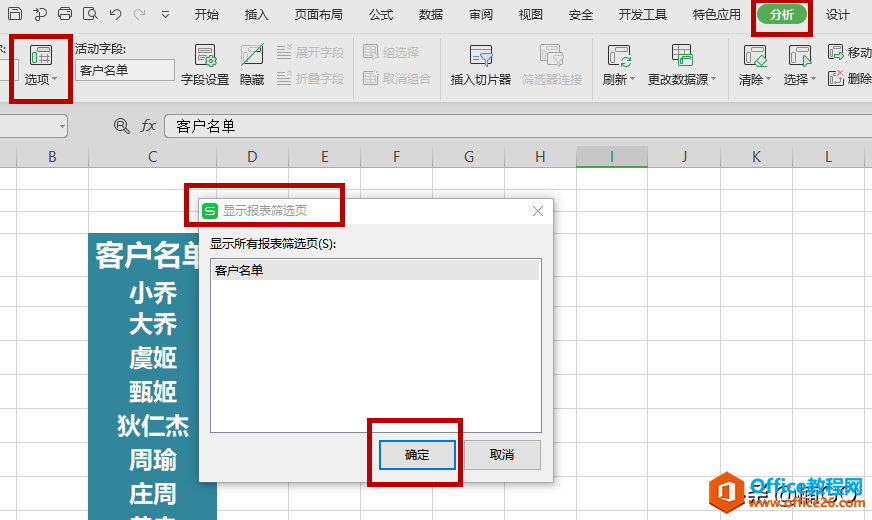Select column G header
Viewport: 872px width, 520px height.
469,157
